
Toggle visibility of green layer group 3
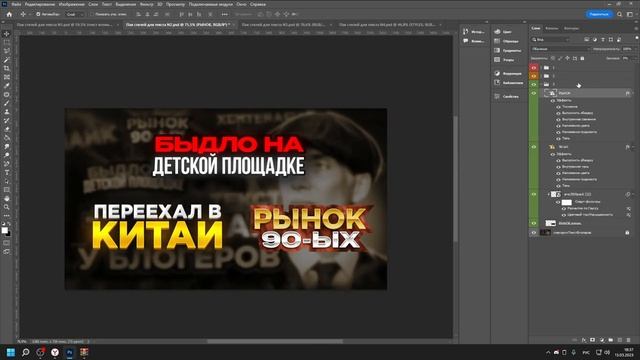pos(533,84)
